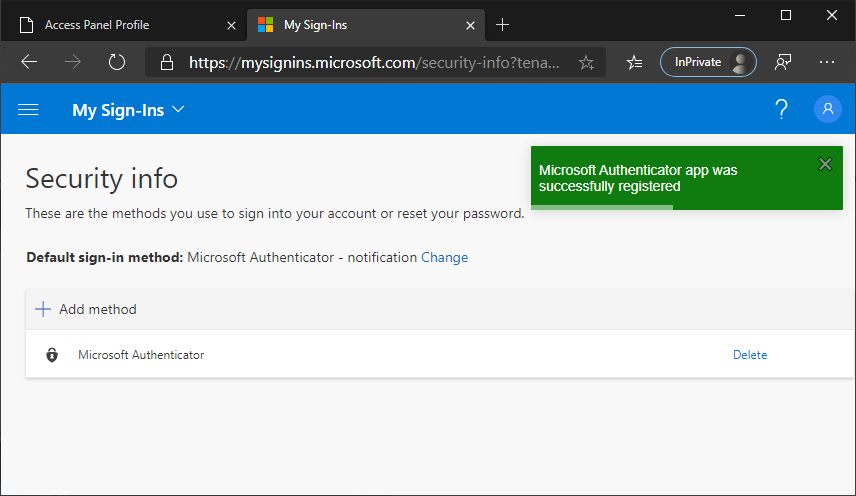This screenshot has height=496, width=856.
Task: Click the Microsoft Authenticator lock icon
Action: (52, 355)
